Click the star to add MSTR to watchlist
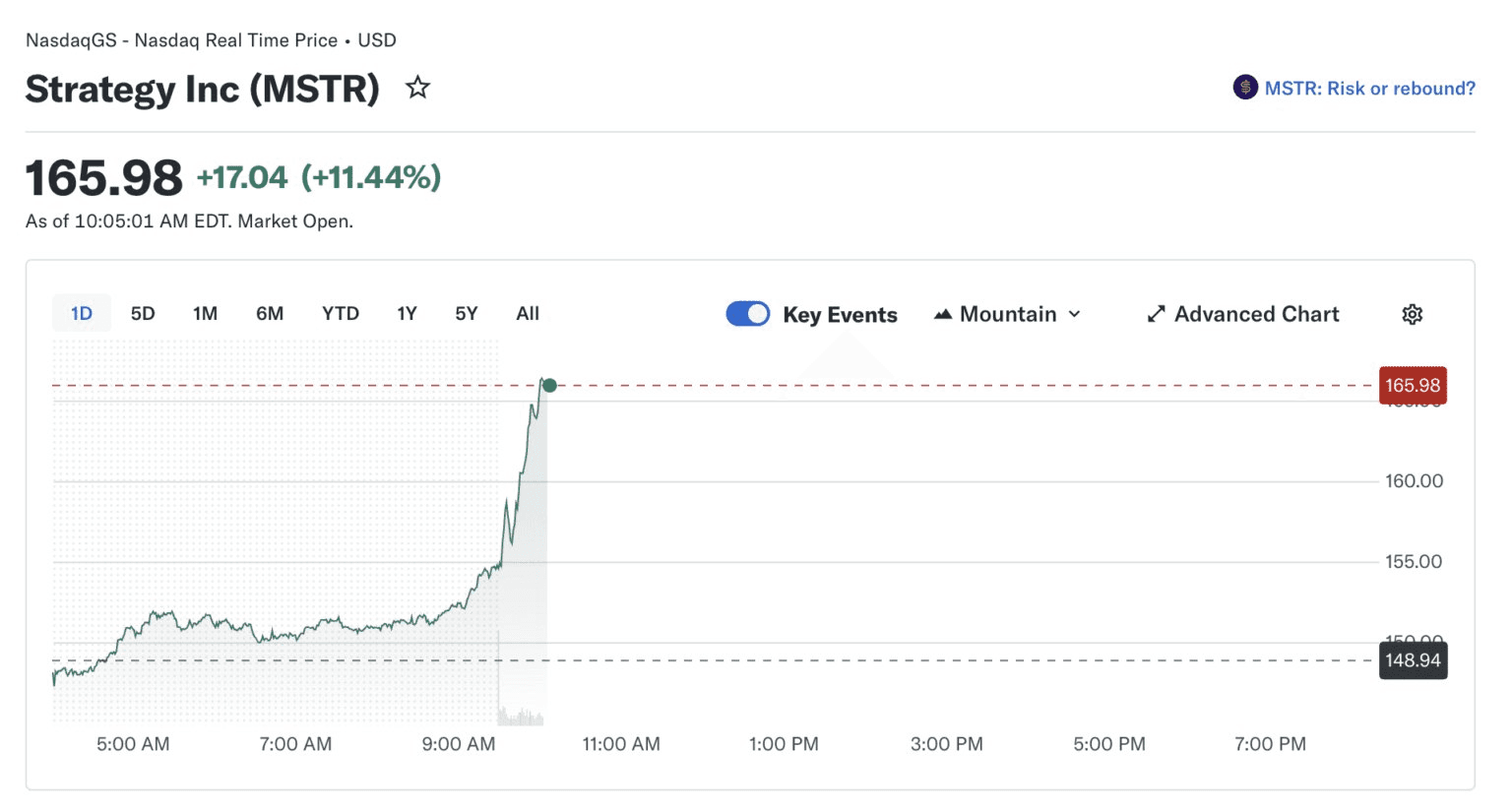The image size is (1512, 812). click(417, 88)
